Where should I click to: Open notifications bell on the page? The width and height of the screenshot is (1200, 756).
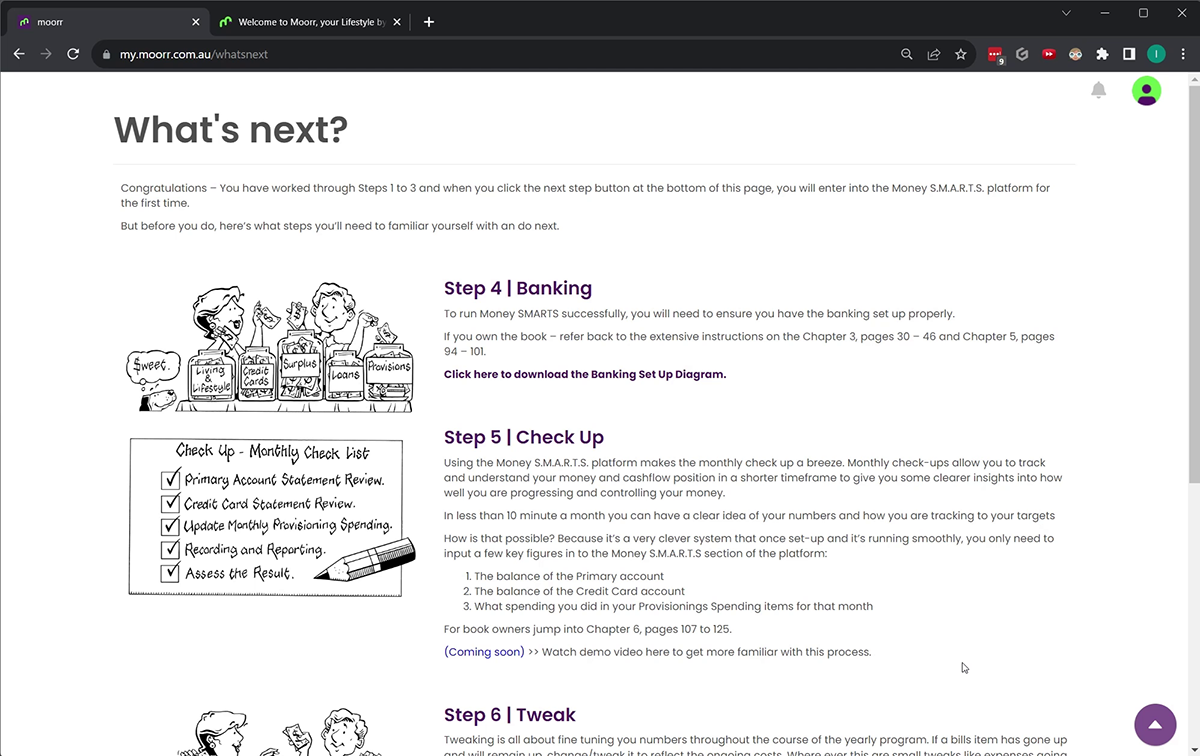point(1099,90)
